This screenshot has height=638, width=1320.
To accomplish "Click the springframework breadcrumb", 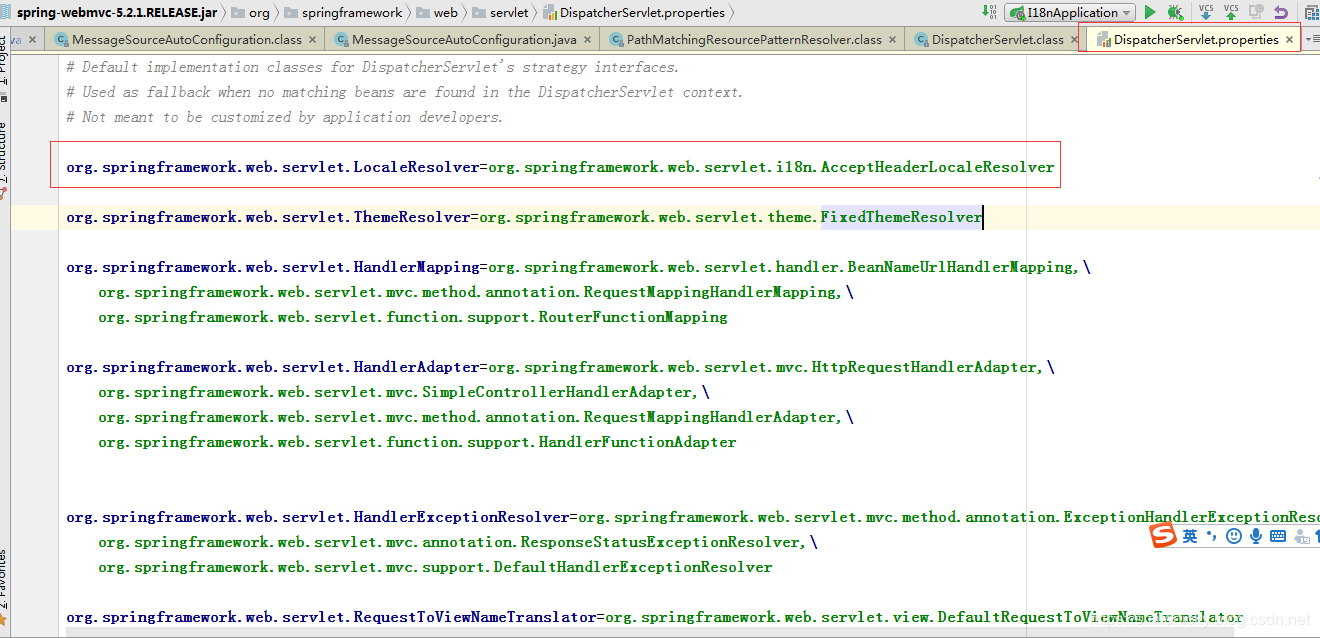I will [343, 12].
